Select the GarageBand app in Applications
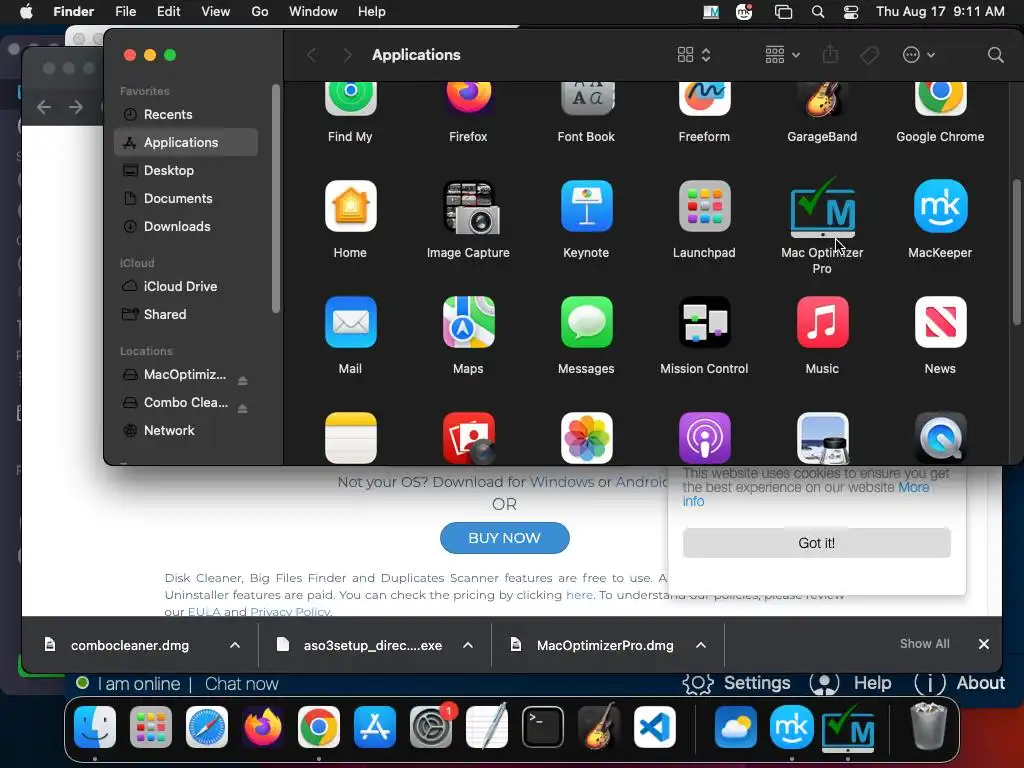 point(822,100)
